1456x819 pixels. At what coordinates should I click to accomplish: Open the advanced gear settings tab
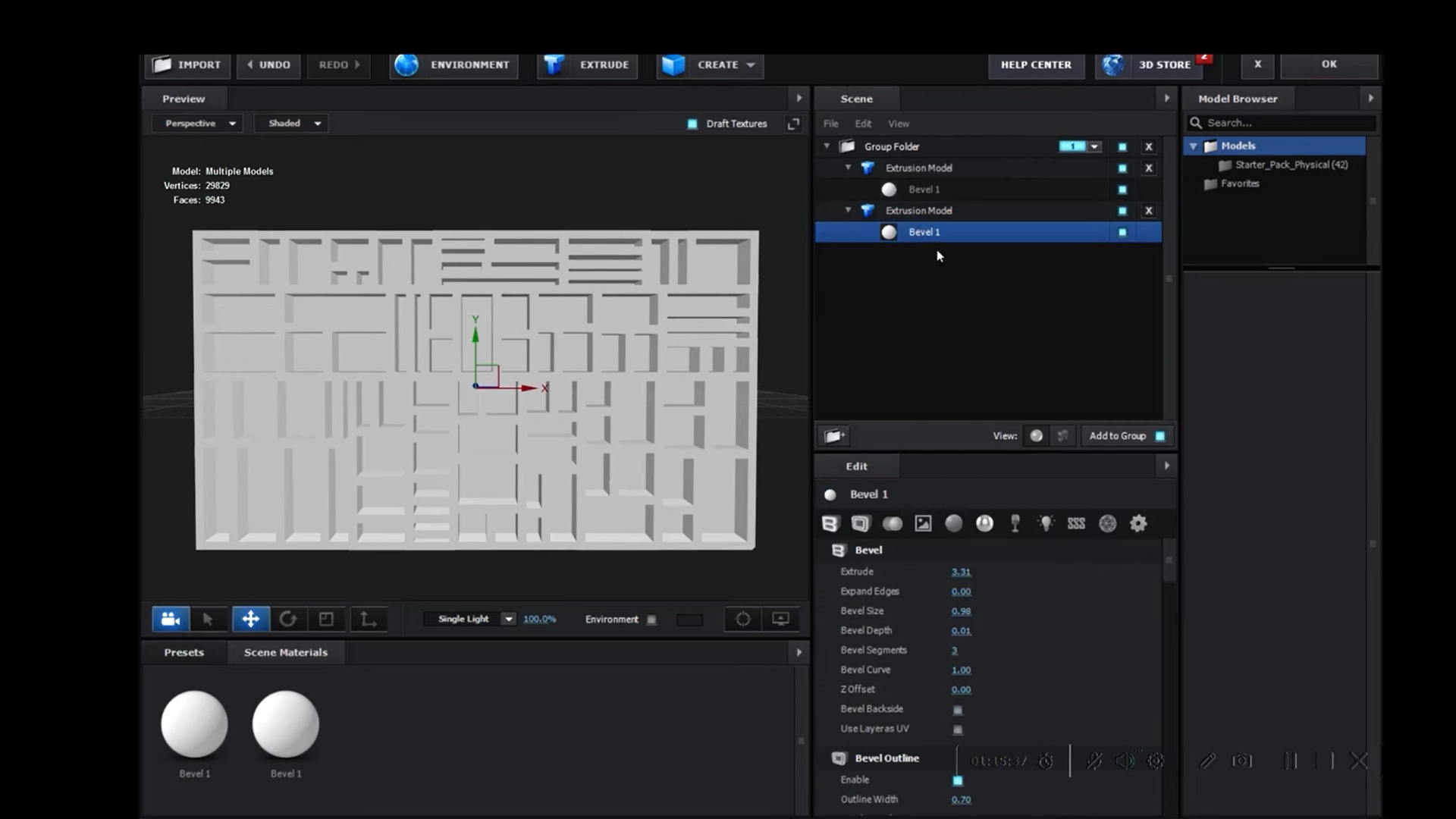(x=1138, y=523)
